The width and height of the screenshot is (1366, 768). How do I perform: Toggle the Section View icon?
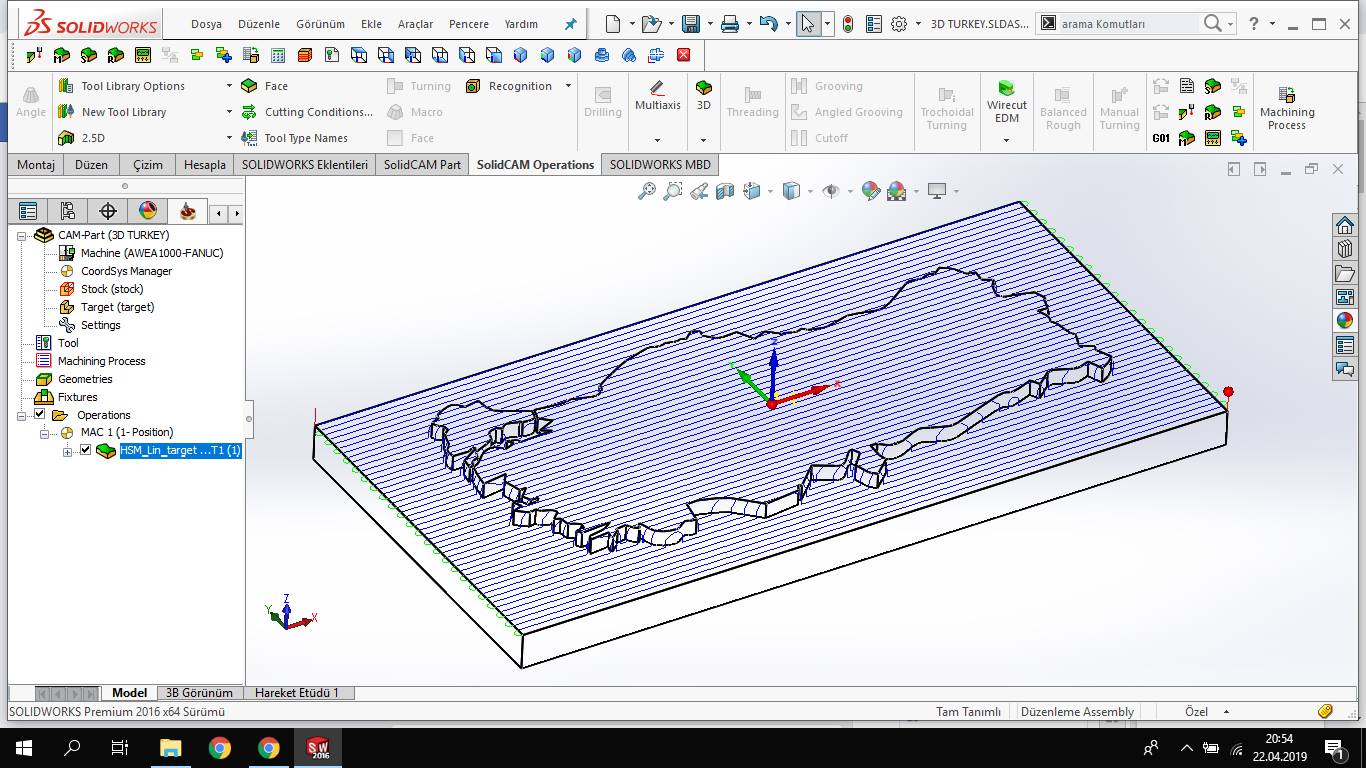click(x=725, y=190)
